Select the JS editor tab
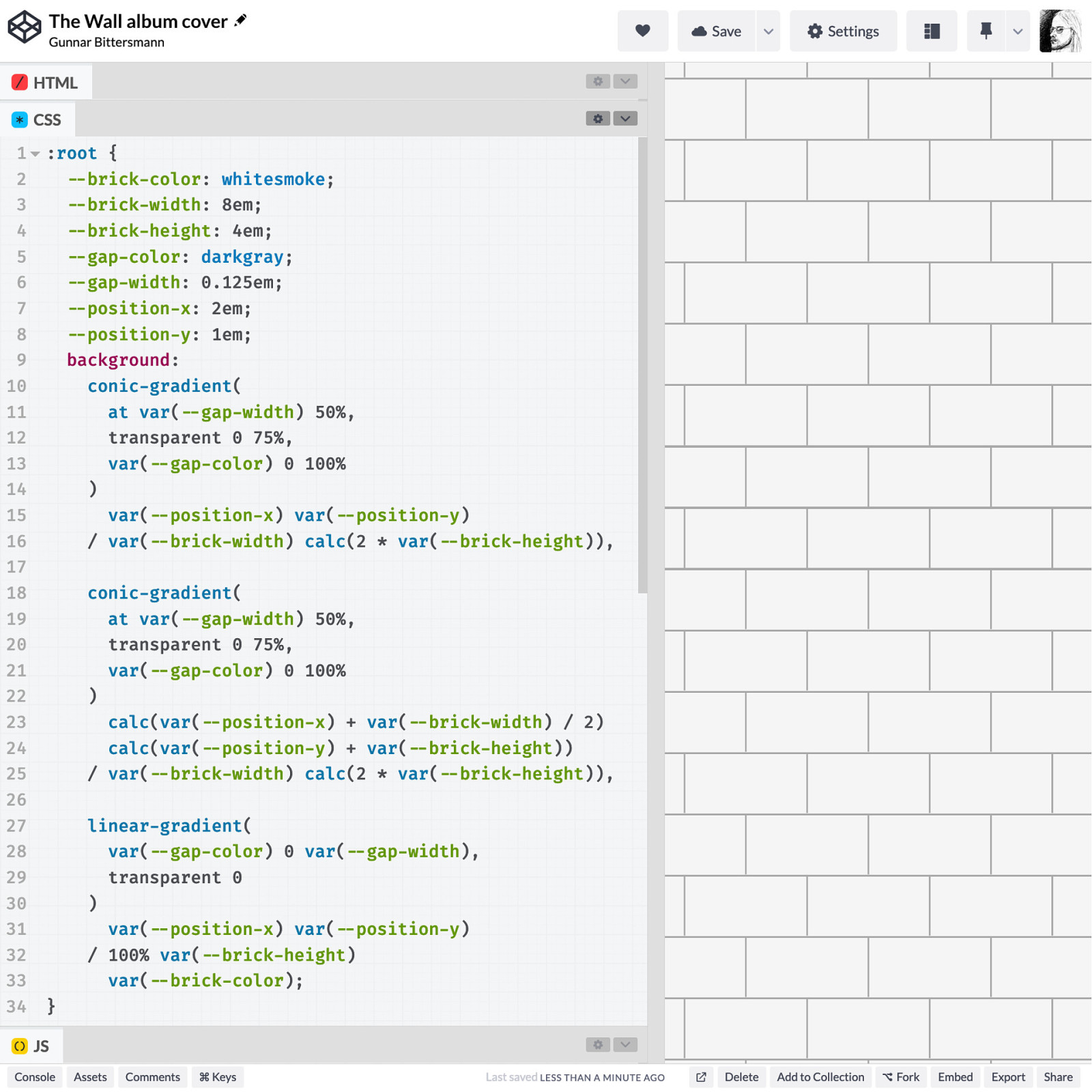The width and height of the screenshot is (1092, 1092). click(31, 1046)
